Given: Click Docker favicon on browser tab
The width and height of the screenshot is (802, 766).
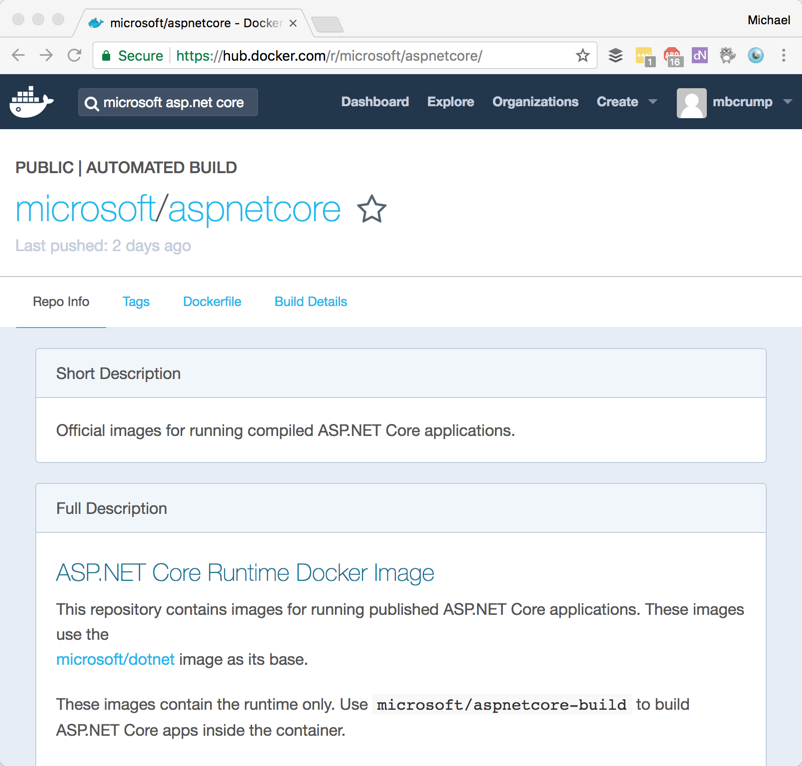Looking at the screenshot, I should click(x=96, y=23).
